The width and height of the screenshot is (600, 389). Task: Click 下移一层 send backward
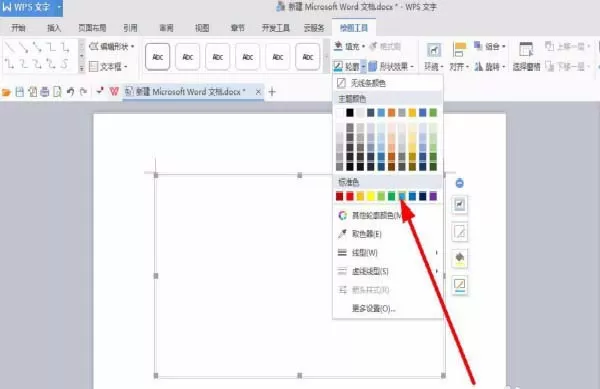tap(567, 67)
